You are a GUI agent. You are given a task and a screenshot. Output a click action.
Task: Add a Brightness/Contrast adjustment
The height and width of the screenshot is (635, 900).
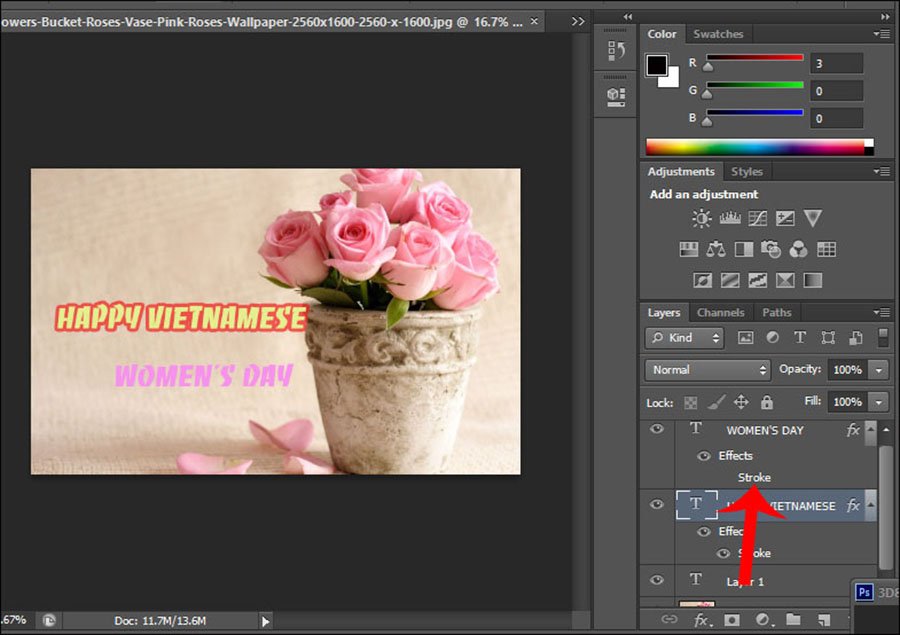pyautogui.click(x=702, y=218)
